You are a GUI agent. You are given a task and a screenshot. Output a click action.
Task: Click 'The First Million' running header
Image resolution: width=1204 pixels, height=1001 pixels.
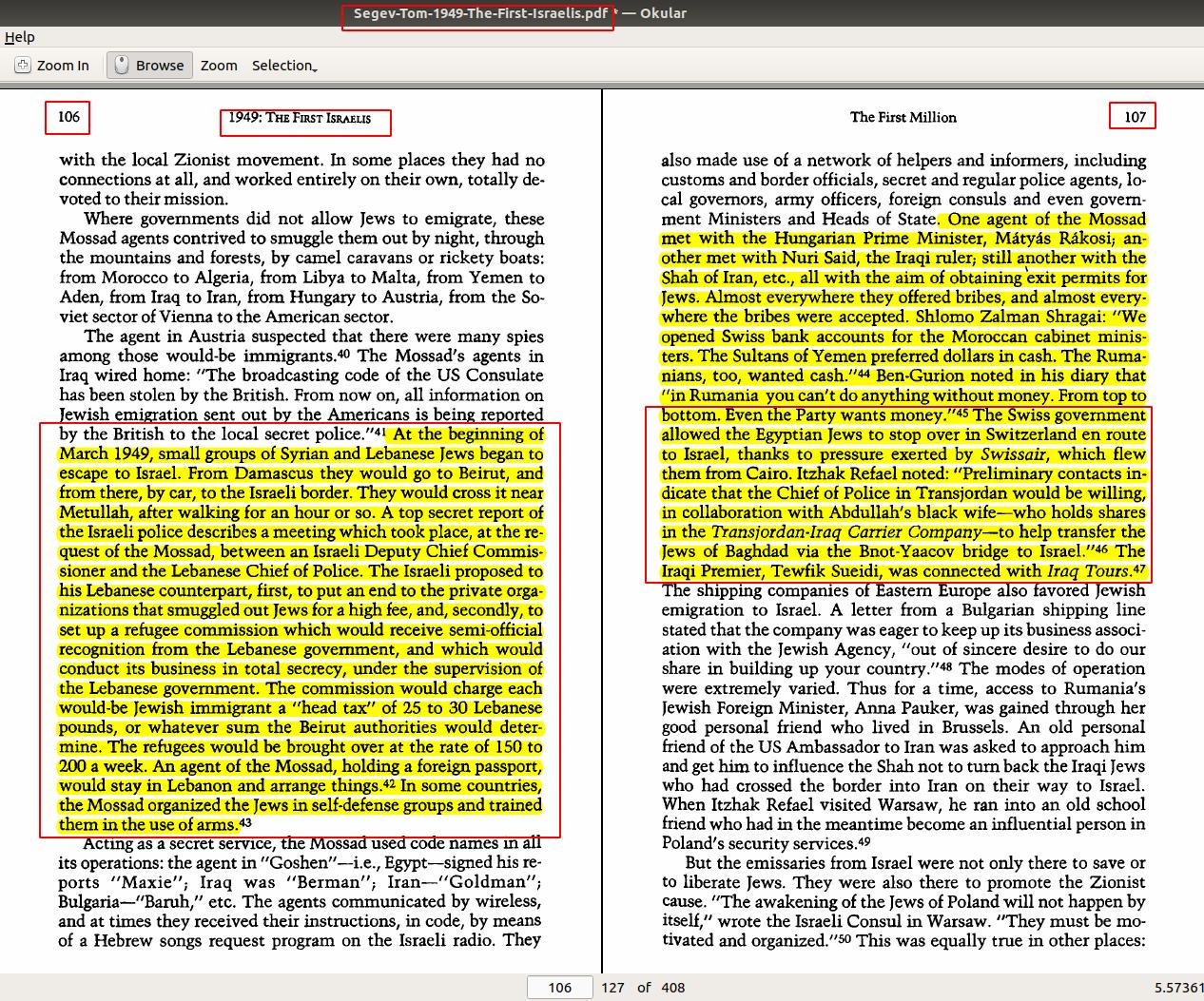(903, 117)
